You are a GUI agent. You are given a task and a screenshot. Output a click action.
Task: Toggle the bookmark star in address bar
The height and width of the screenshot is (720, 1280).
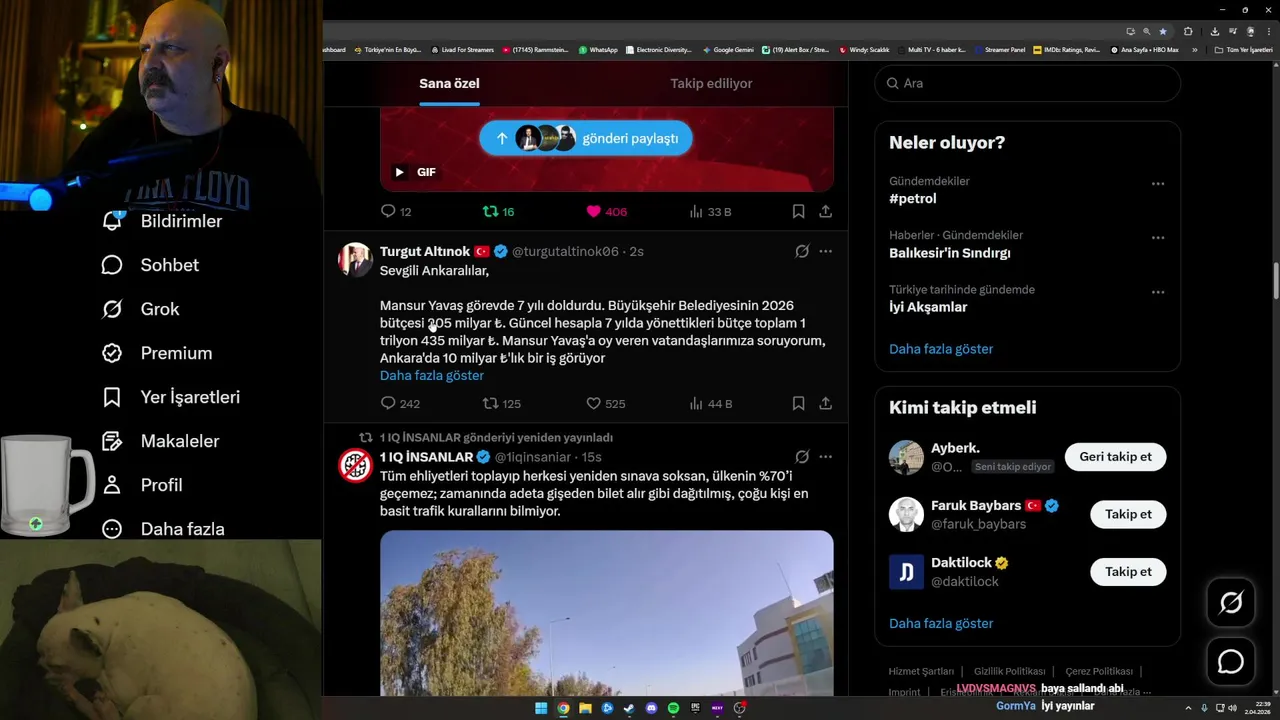1163,31
